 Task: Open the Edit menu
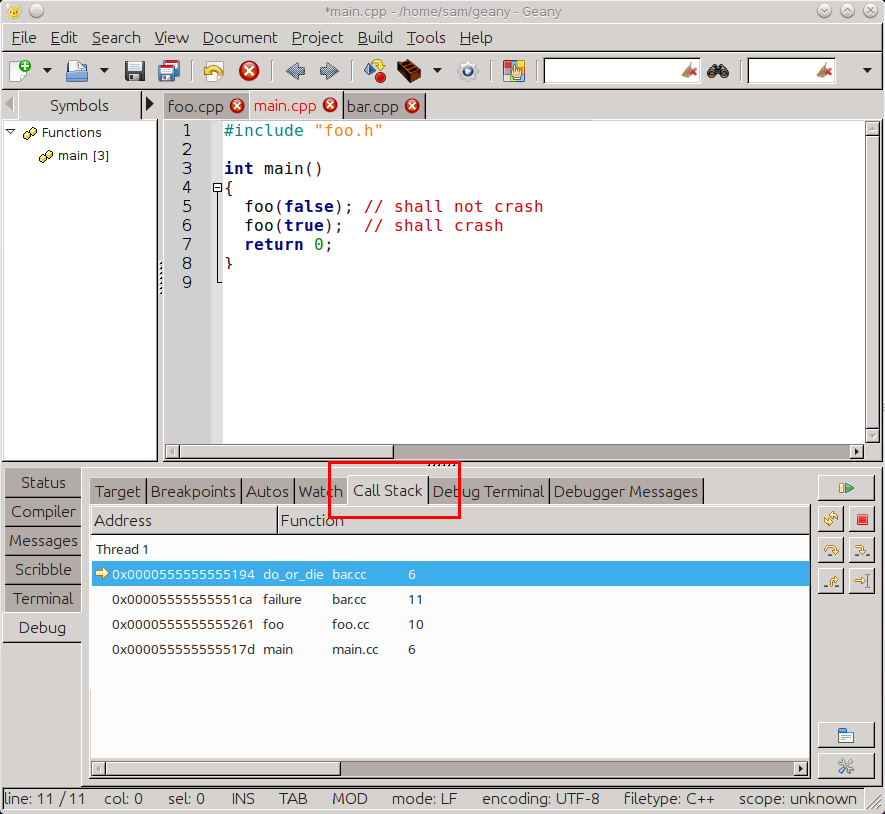(x=64, y=38)
